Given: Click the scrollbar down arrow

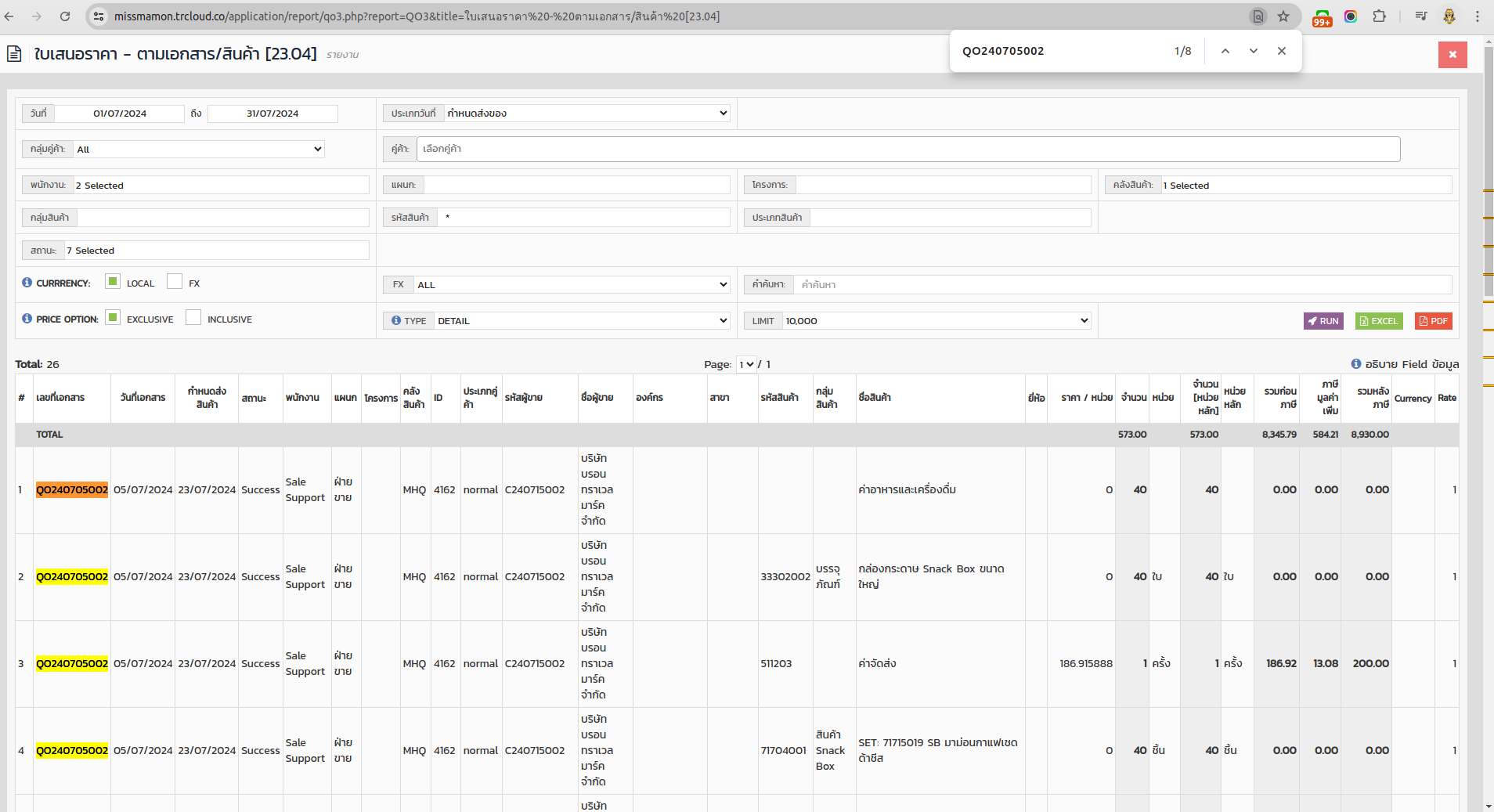Looking at the screenshot, I should (x=1489, y=806).
